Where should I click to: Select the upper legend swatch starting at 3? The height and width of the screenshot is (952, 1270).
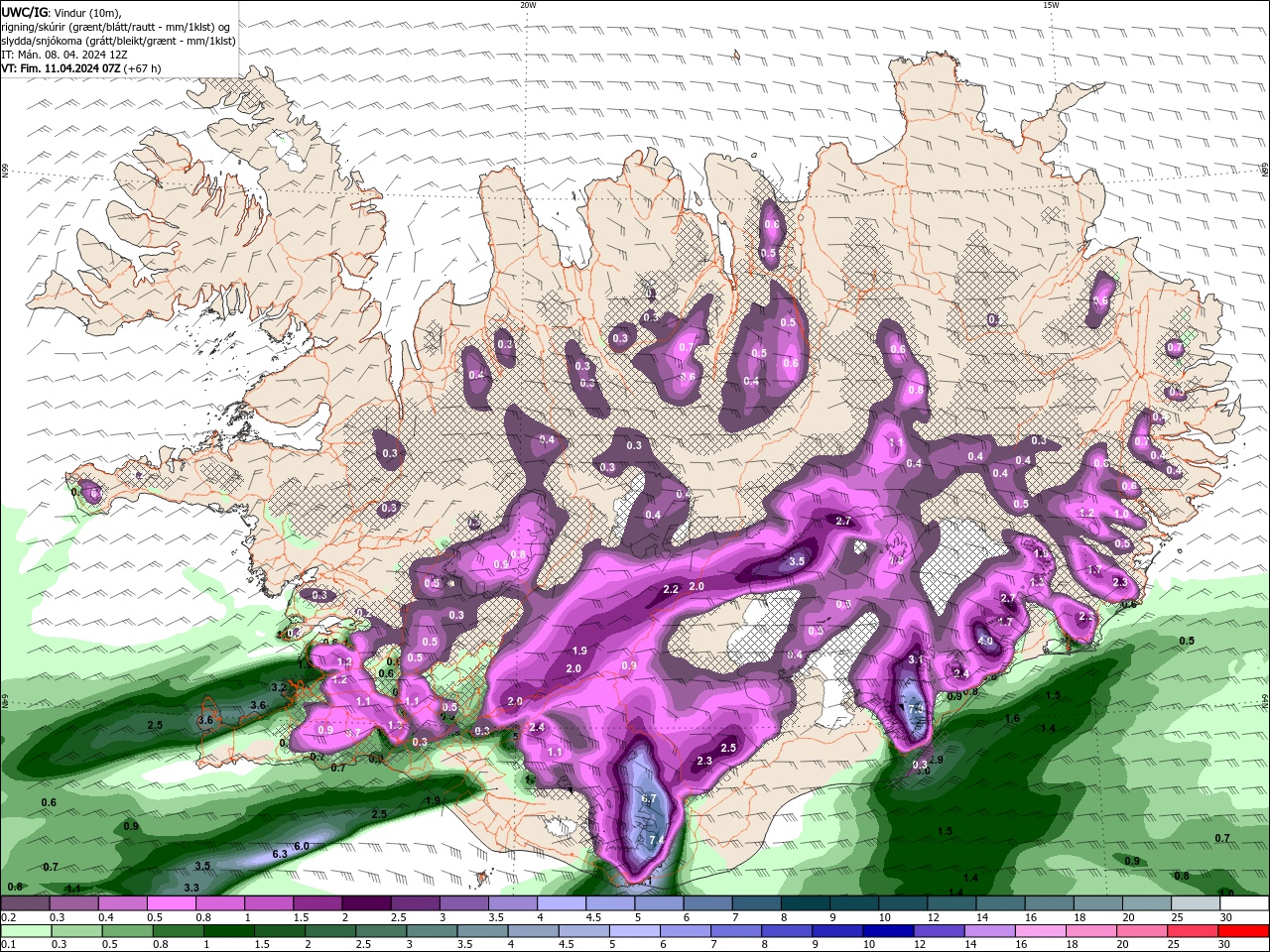click(463, 903)
